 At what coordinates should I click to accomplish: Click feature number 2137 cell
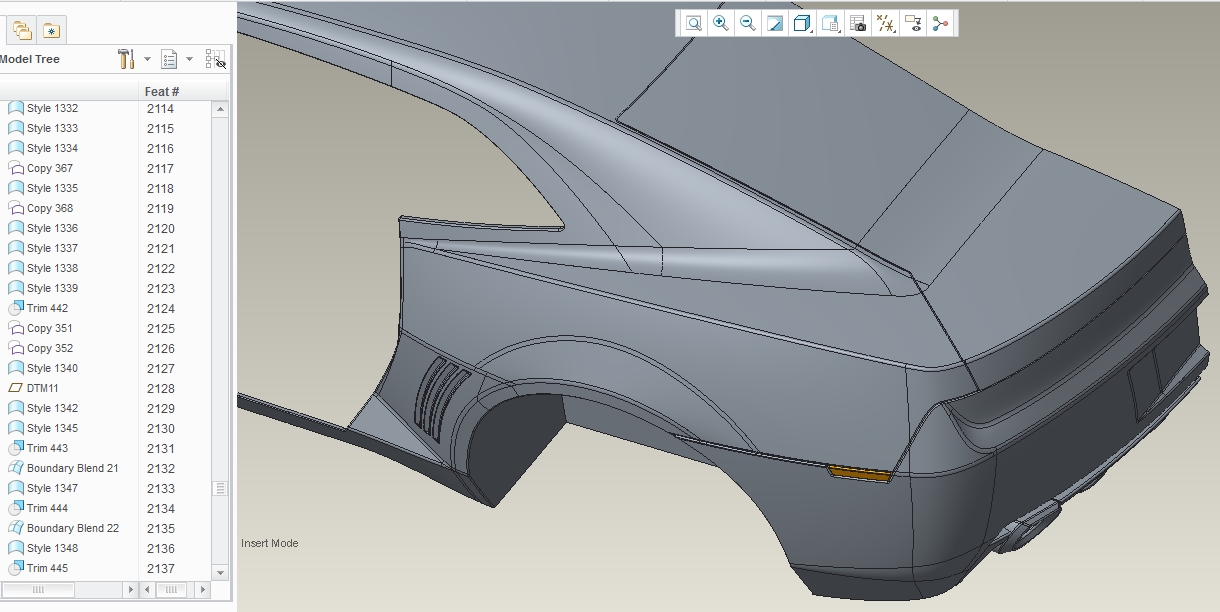pyautogui.click(x=160, y=568)
